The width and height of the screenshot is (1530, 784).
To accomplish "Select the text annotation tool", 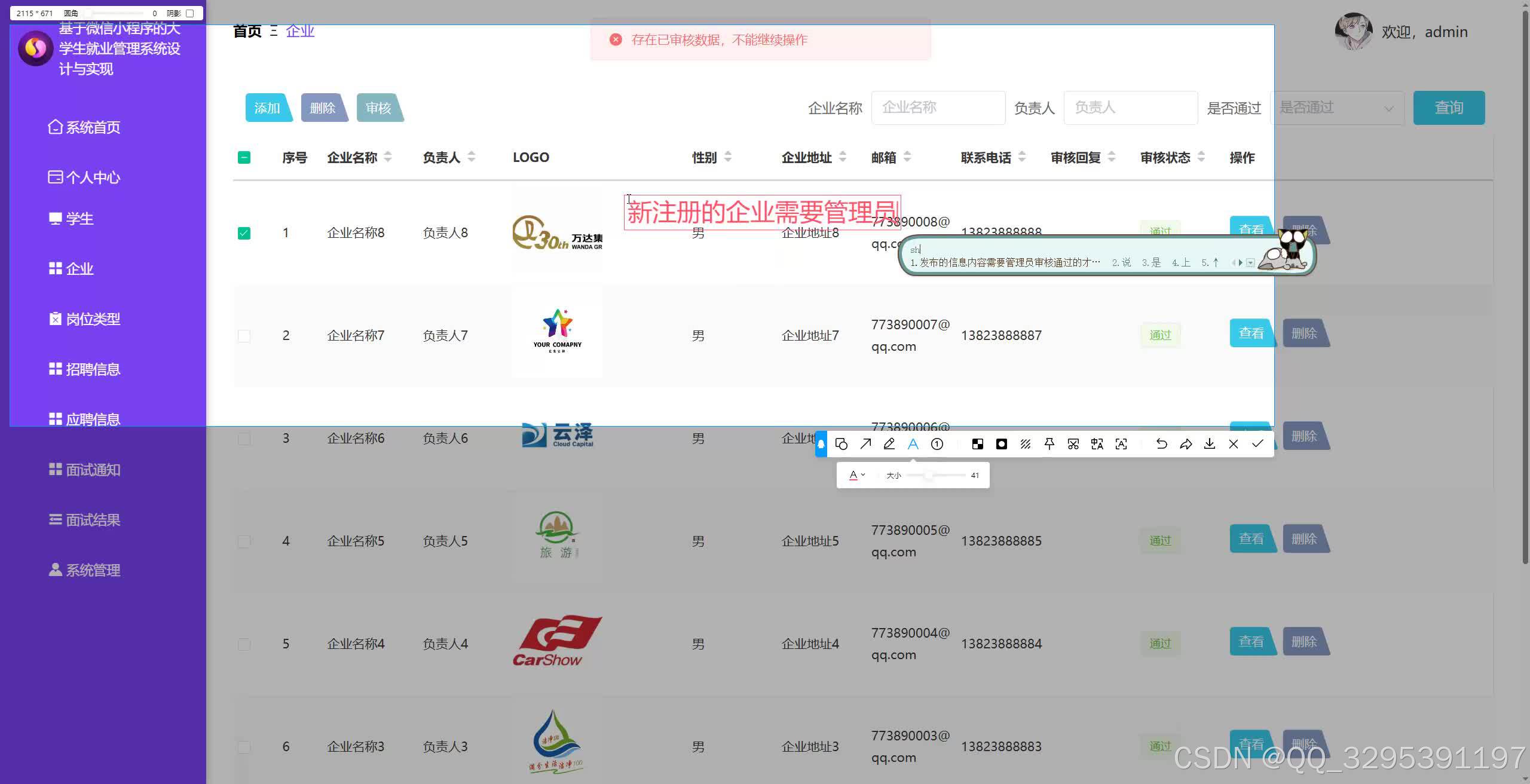I will click(913, 444).
